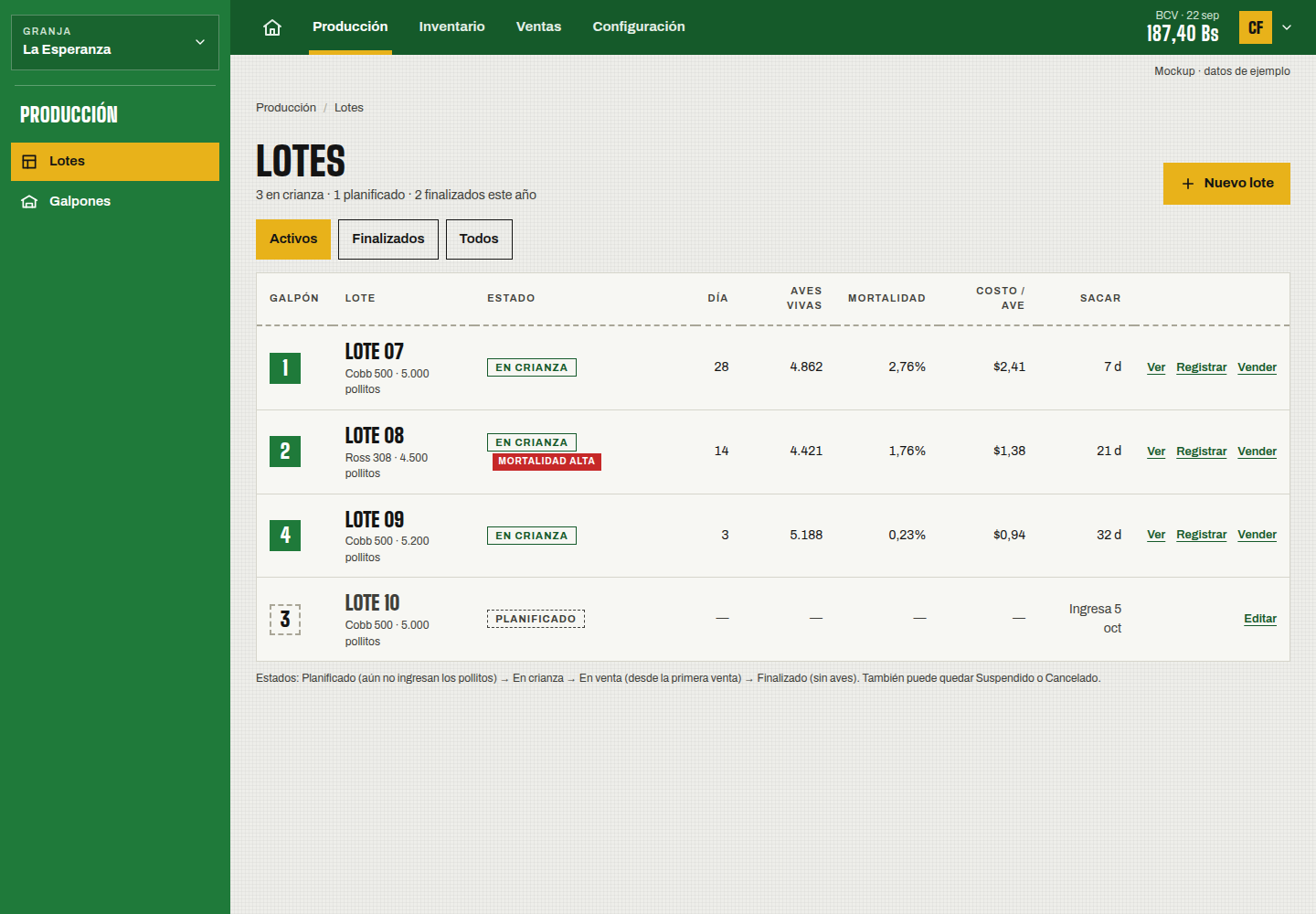Click Ver for Lote 07
Image resolution: width=1316 pixels, height=914 pixels.
tap(1156, 367)
